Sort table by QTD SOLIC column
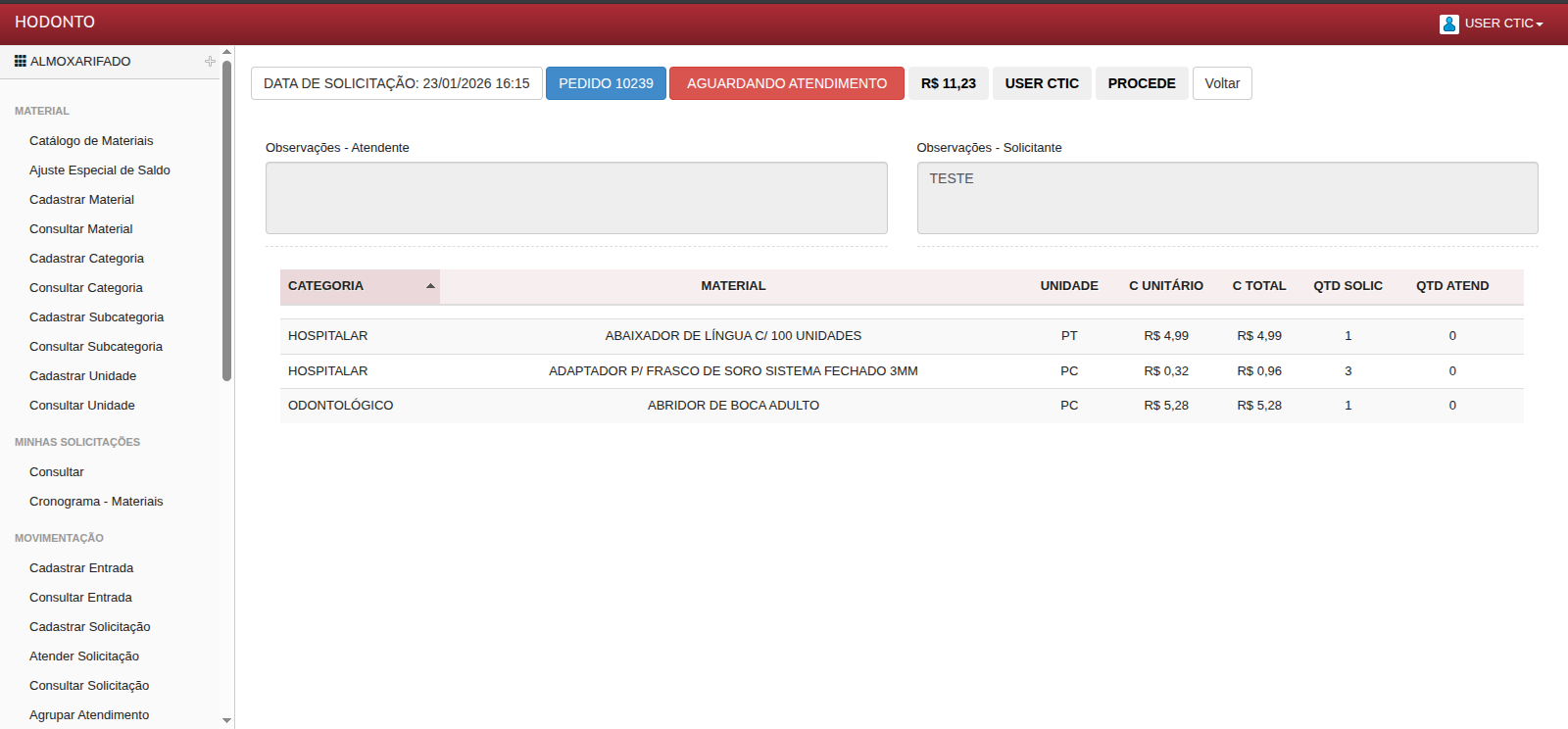1568x729 pixels. click(1347, 286)
